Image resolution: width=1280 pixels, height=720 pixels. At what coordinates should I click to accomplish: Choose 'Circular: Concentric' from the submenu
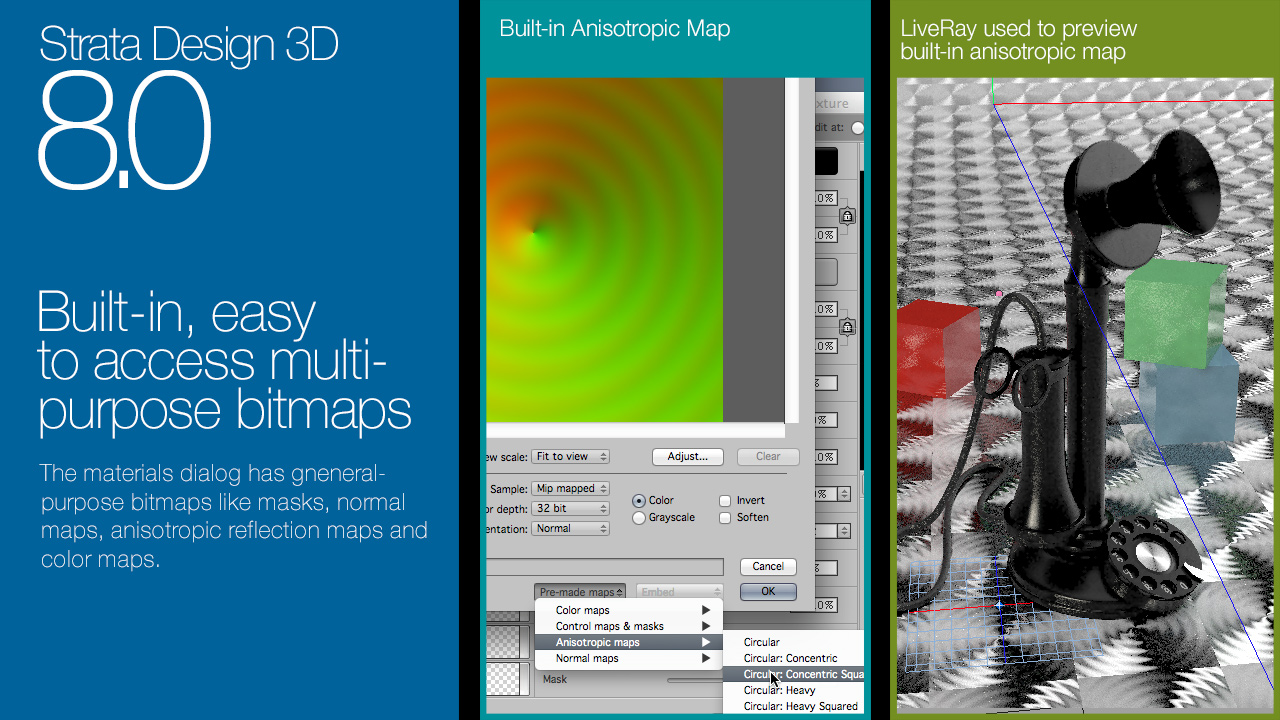[793, 658]
